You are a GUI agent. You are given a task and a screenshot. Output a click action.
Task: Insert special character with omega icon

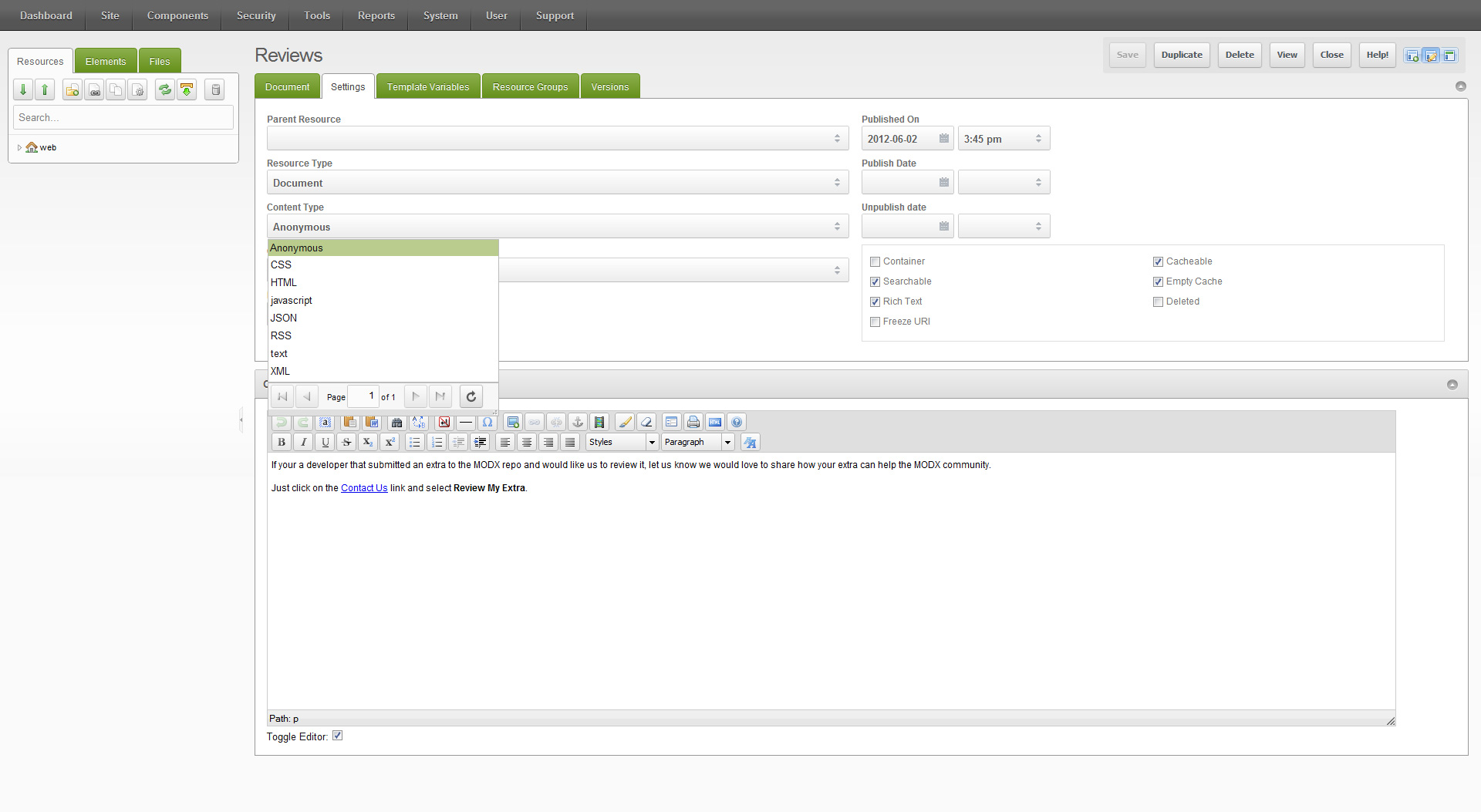pyautogui.click(x=487, y=422)
